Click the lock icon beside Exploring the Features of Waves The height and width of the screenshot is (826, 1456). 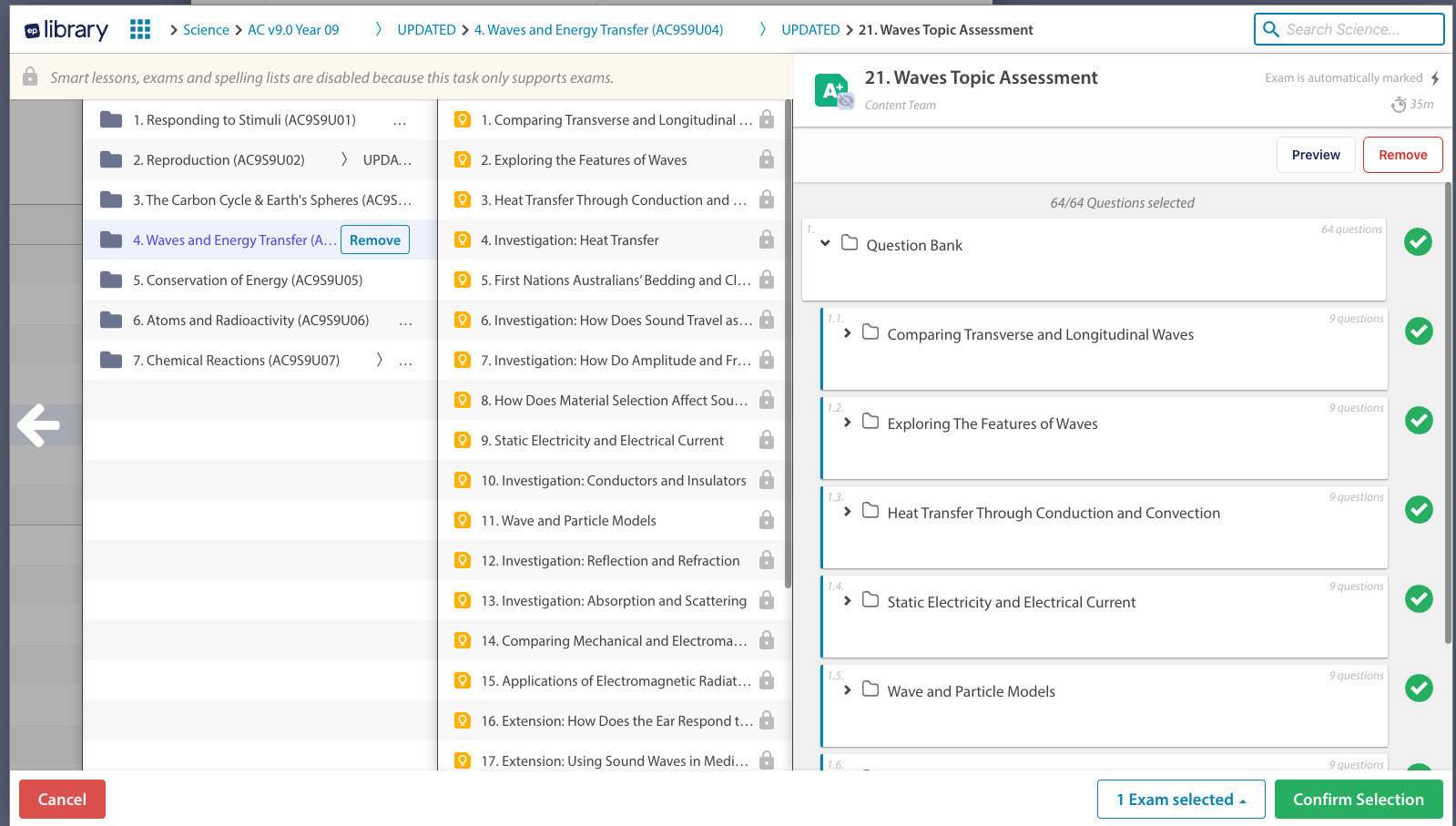pyautogui.click(x=767, y=160)
